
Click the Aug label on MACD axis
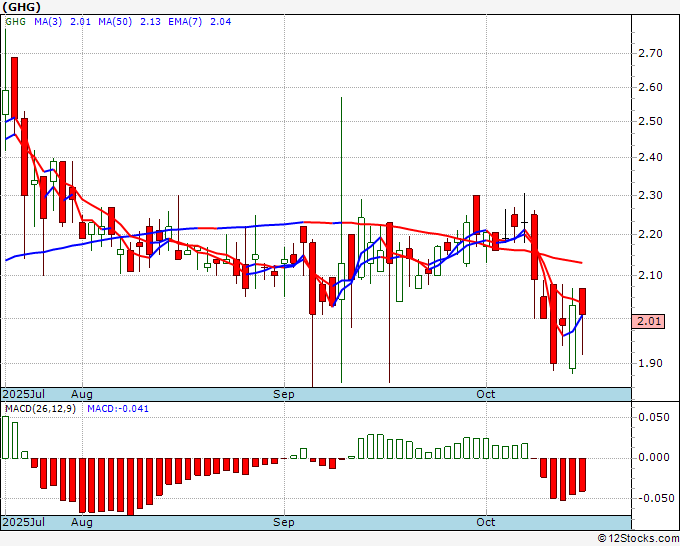pos(82,522)
